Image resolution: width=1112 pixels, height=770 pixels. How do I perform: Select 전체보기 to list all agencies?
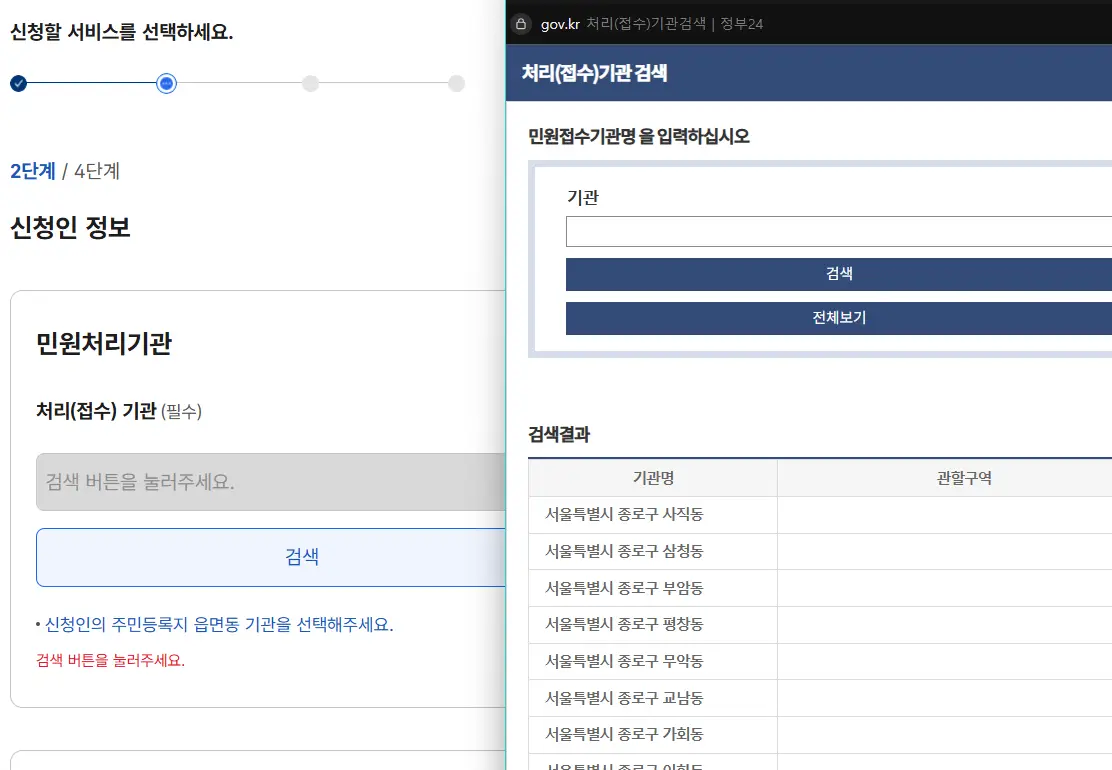point(838,319)
